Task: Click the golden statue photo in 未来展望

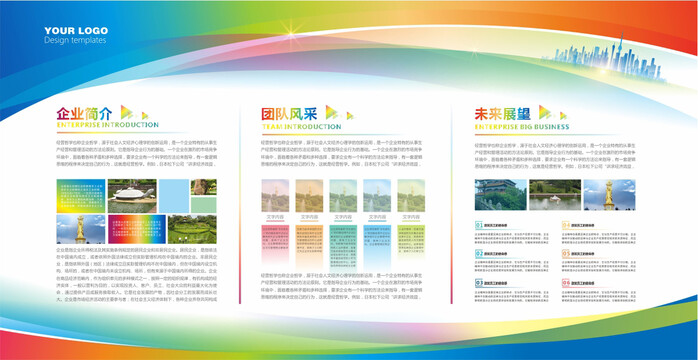Action: click(x=609, y=195)
